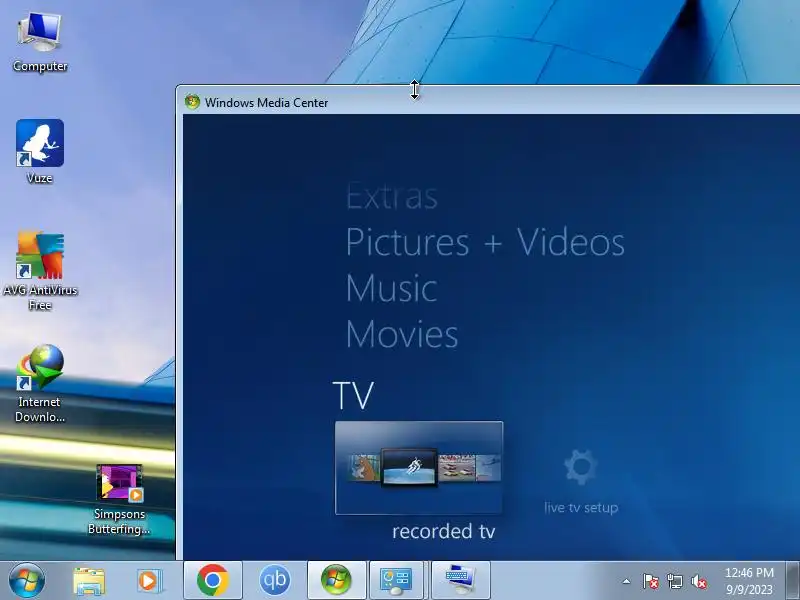Click Media Center taskbar button
This screenshot has width=800, height=600.
coord(336,580)
